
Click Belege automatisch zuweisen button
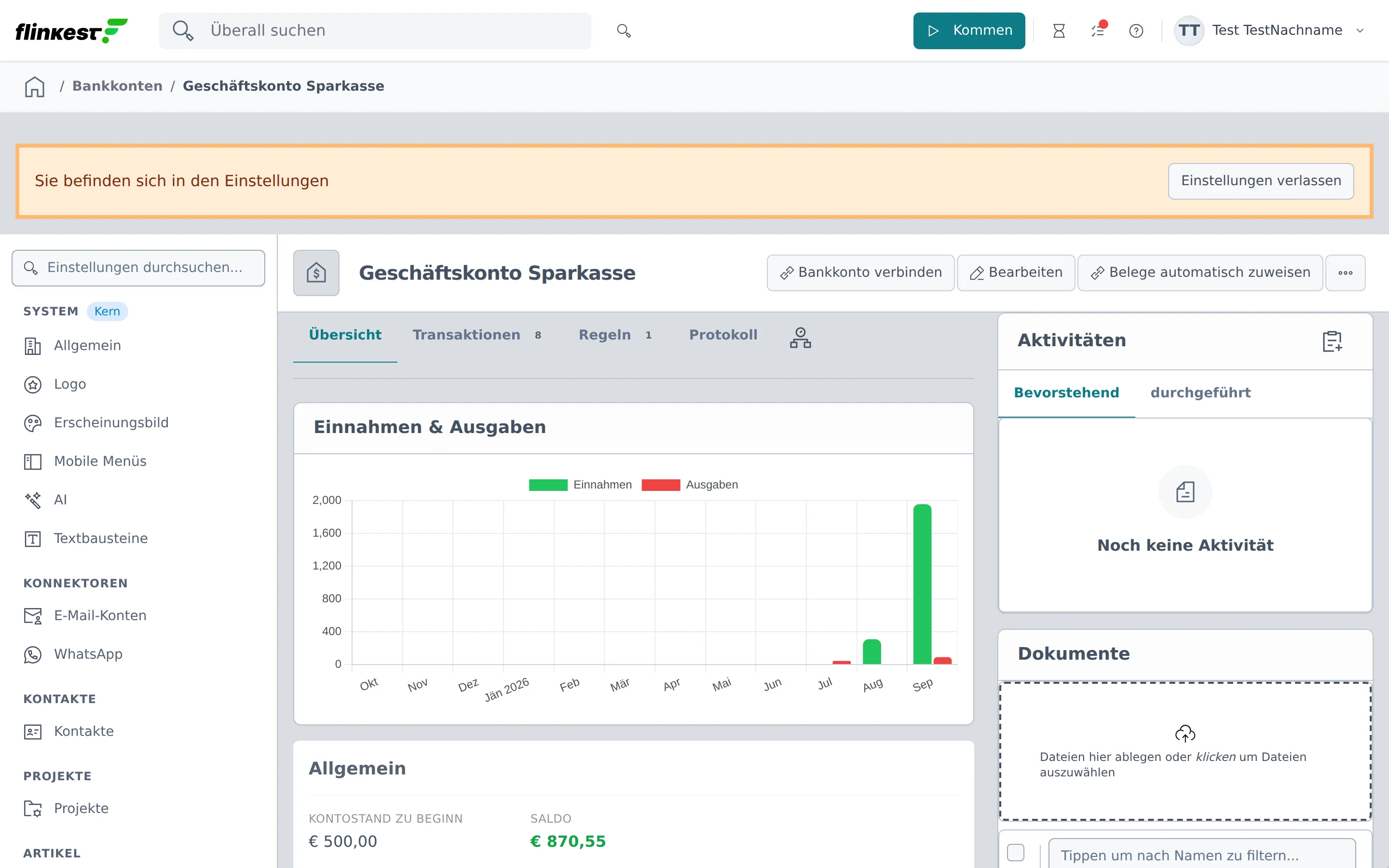[x=1200, y=272]
